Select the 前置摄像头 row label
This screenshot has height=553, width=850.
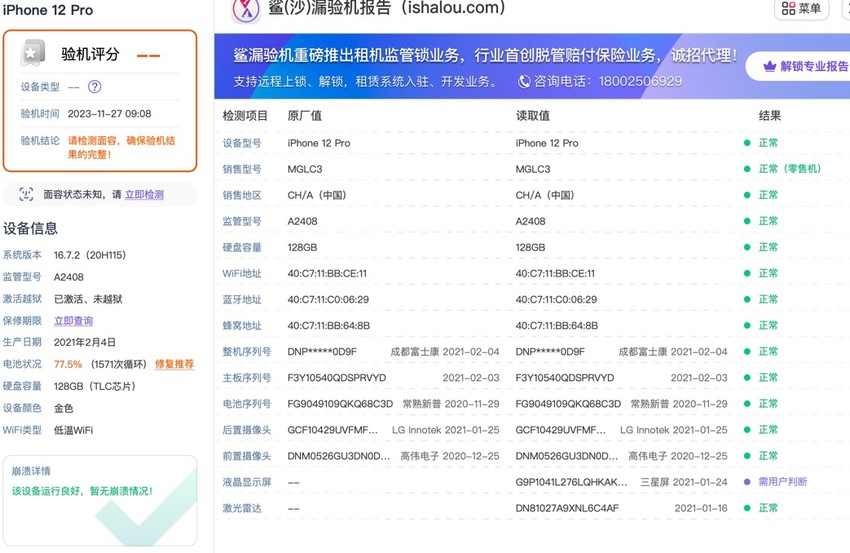(247, 456)
